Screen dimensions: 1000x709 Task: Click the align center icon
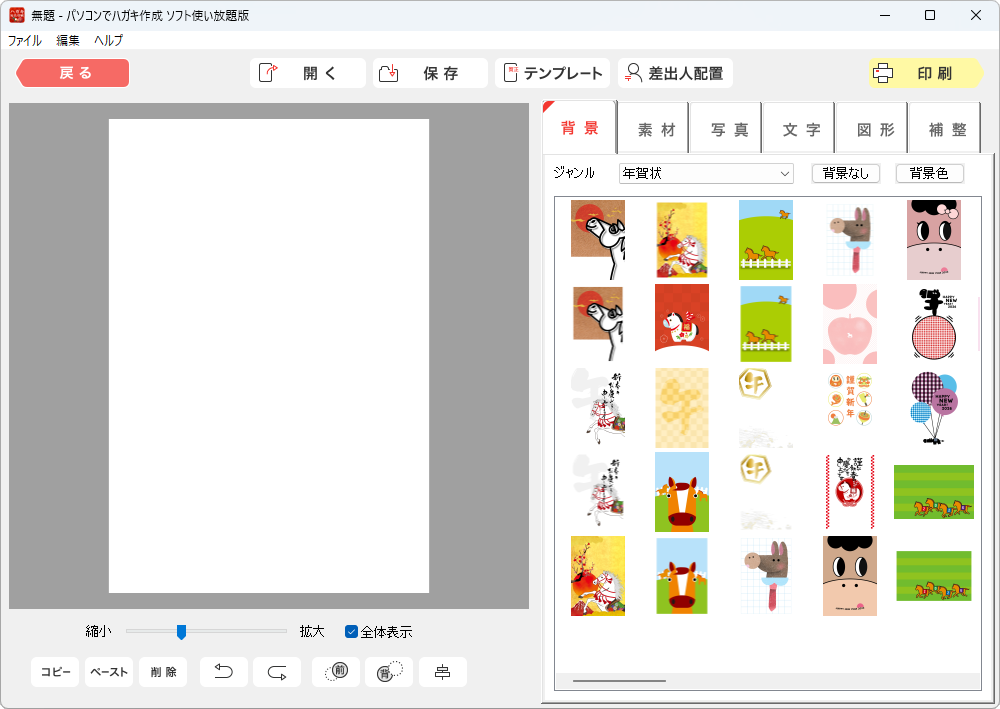[x=442, y=672]
